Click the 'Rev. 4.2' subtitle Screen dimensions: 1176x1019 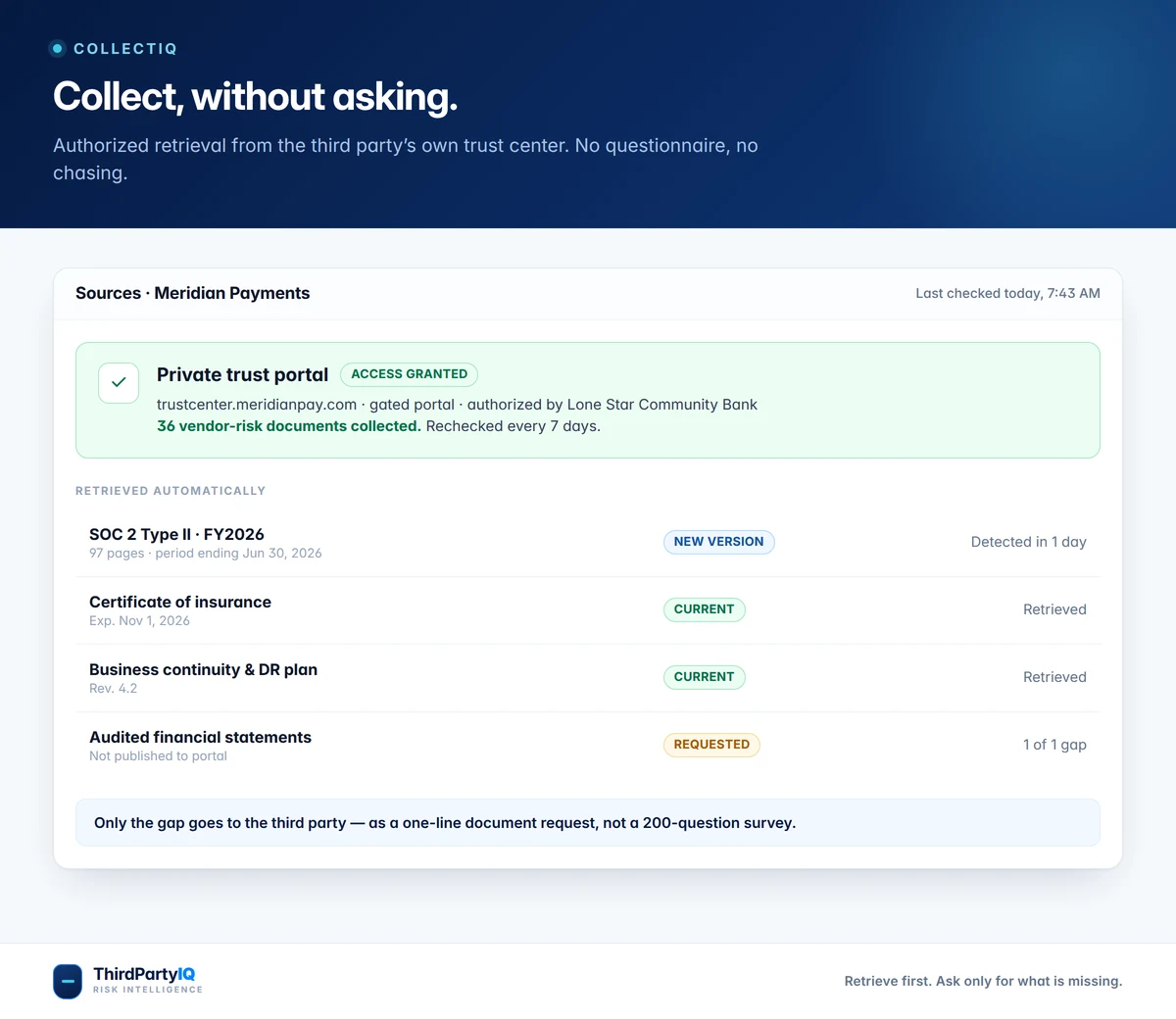pyautogui.click(x=113, y=689)
